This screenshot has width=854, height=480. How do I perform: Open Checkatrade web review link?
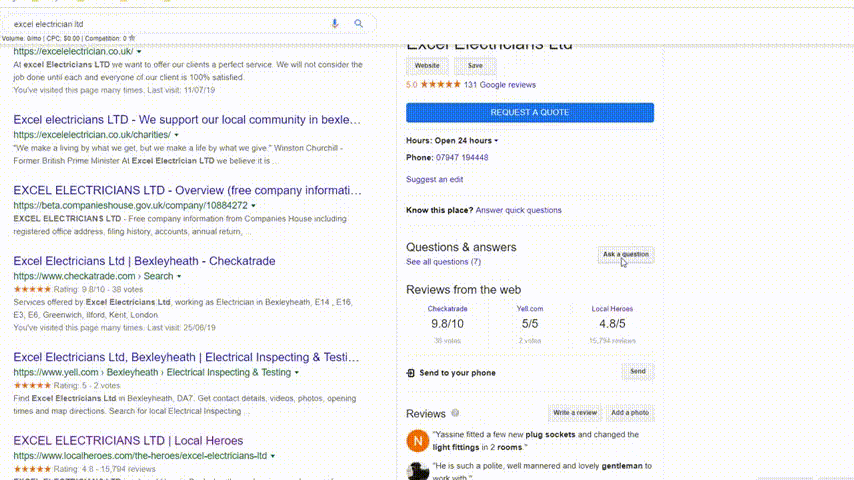447,308
